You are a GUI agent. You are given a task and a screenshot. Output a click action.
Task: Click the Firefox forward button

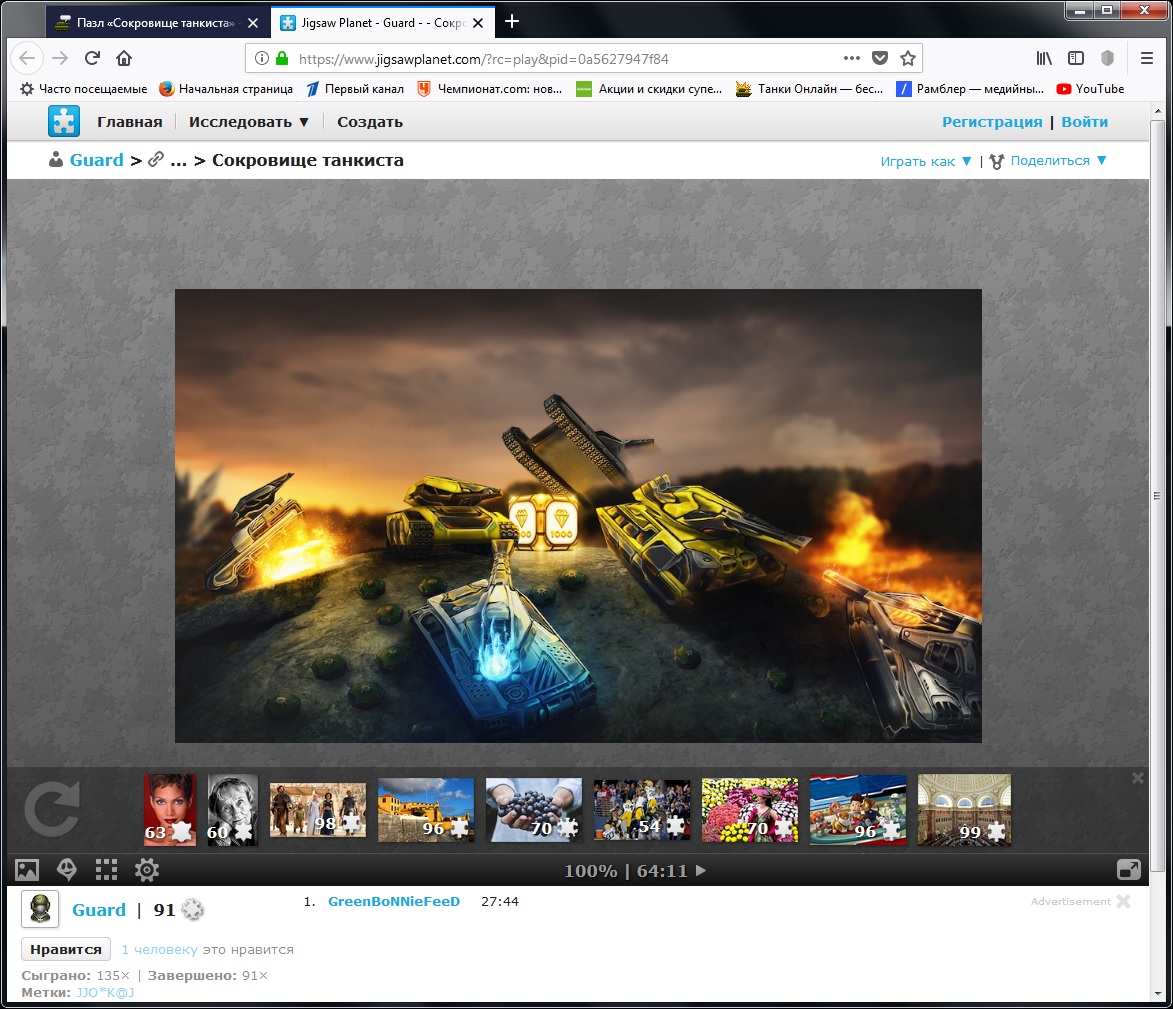click(x=60, y=58)
